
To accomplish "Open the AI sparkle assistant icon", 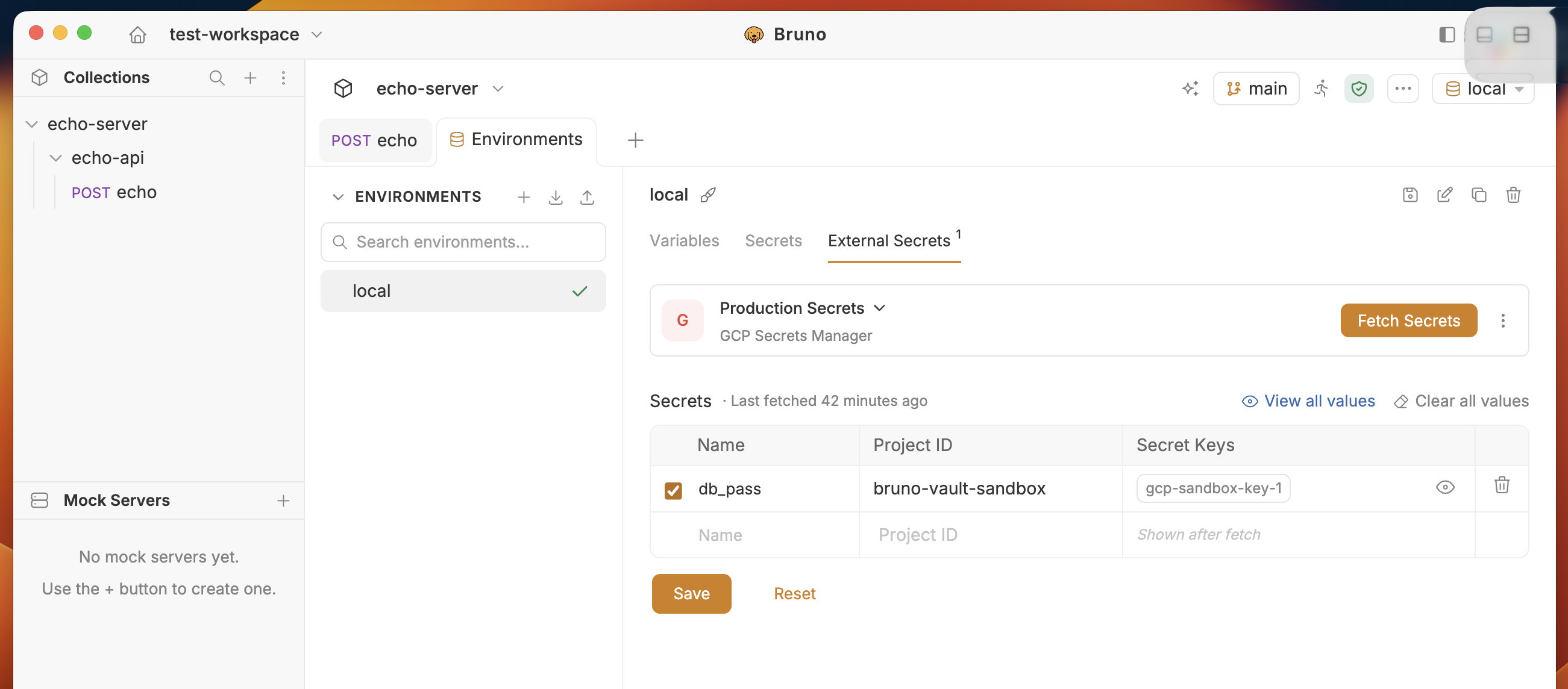I will [x=1190, y=89].
